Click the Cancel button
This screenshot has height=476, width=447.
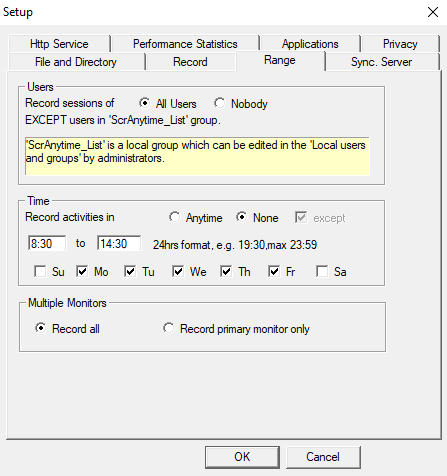323,457
